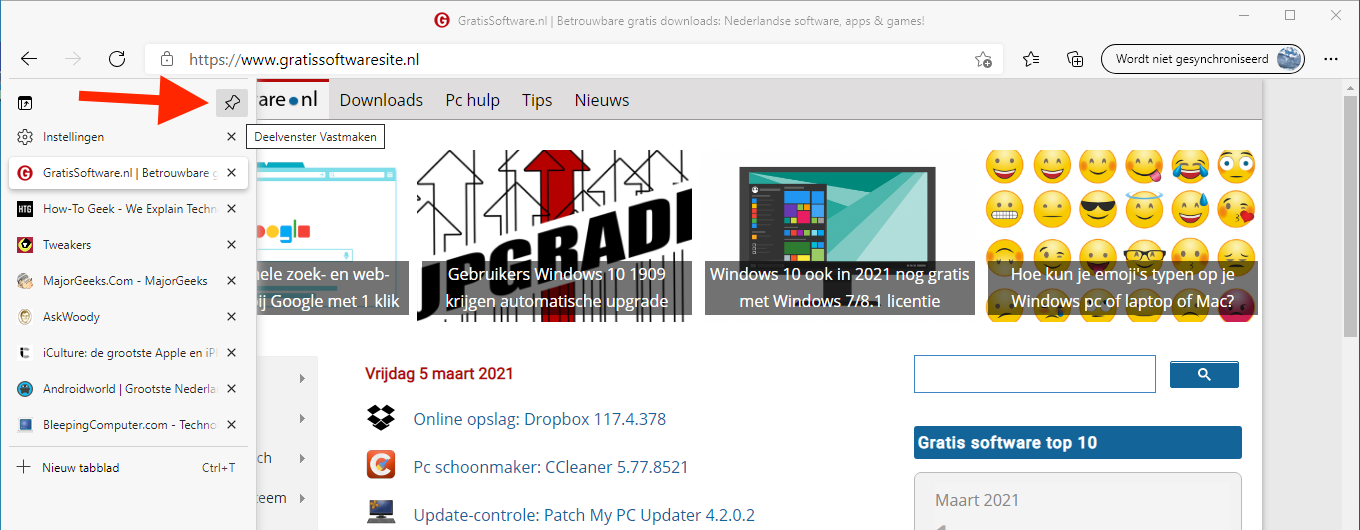Go back to previous page
The image size is (1360, 530).
point(29,59)
